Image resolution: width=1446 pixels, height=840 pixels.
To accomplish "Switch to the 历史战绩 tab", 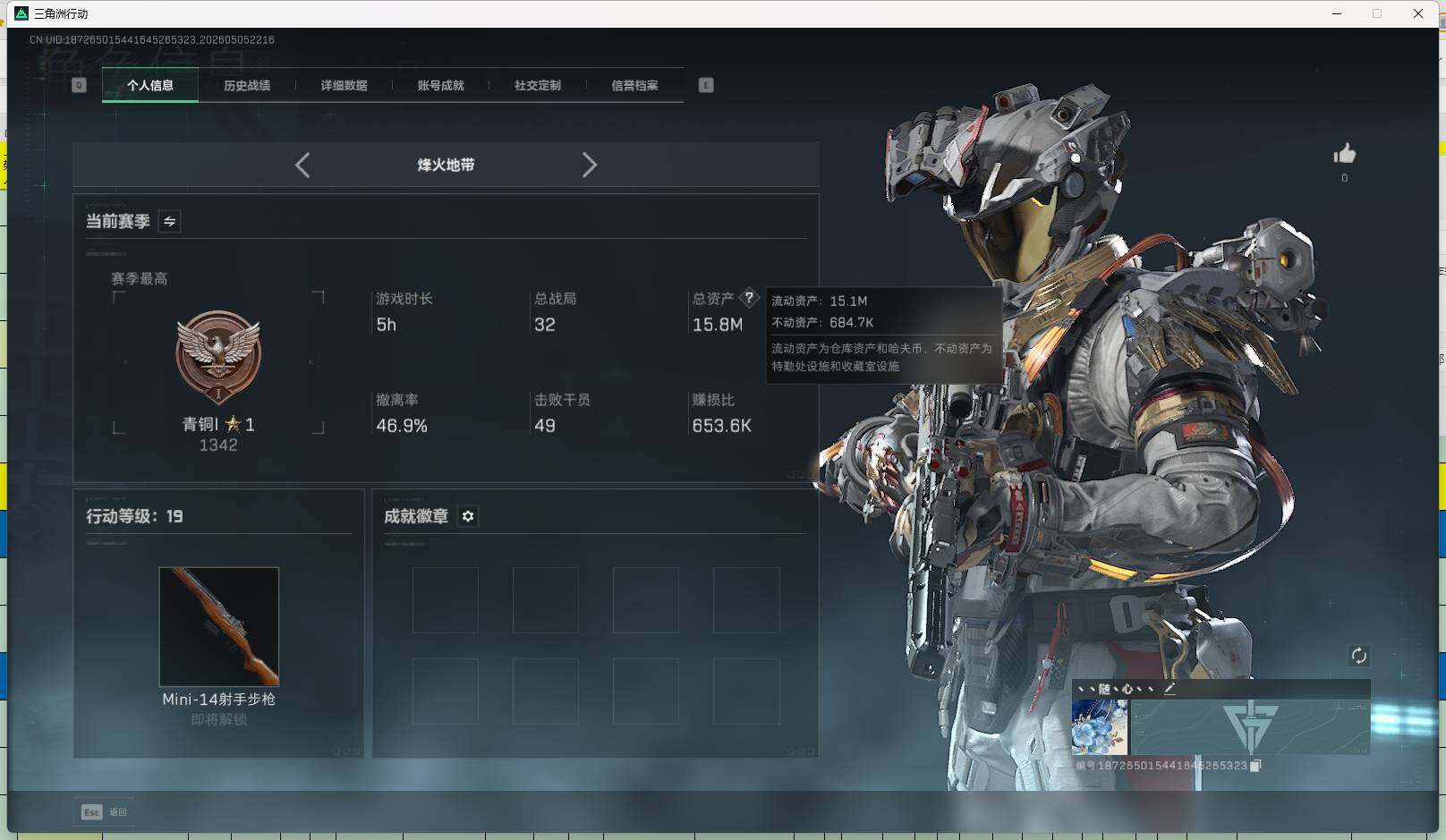I will tap(247, 85).
